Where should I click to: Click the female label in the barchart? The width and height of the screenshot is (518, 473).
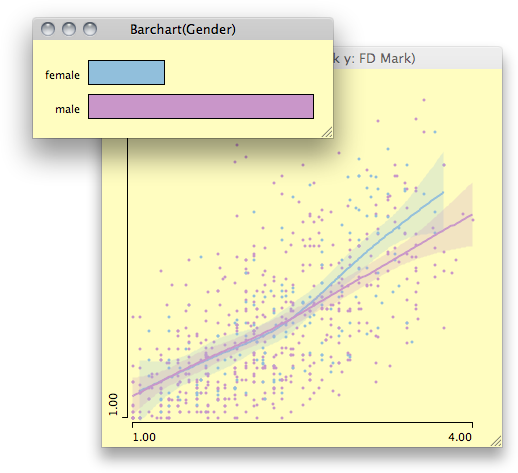click(62, 75)
